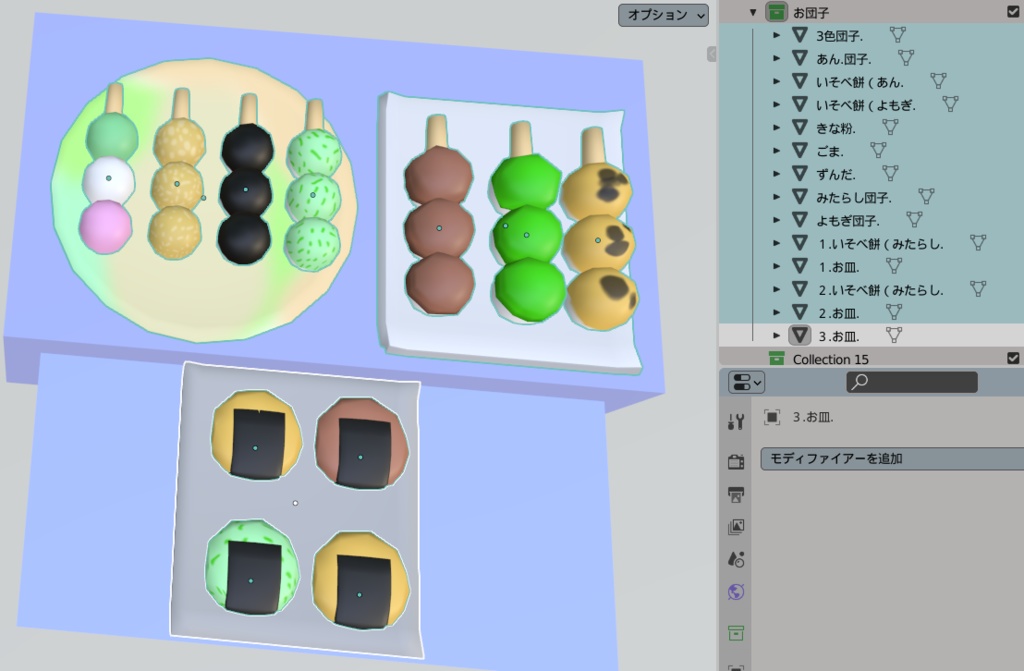Viewport: 1024px width, 671px height.
Task: Show the viewport sidebar with the small arrow tab
Action: point(711,54)
